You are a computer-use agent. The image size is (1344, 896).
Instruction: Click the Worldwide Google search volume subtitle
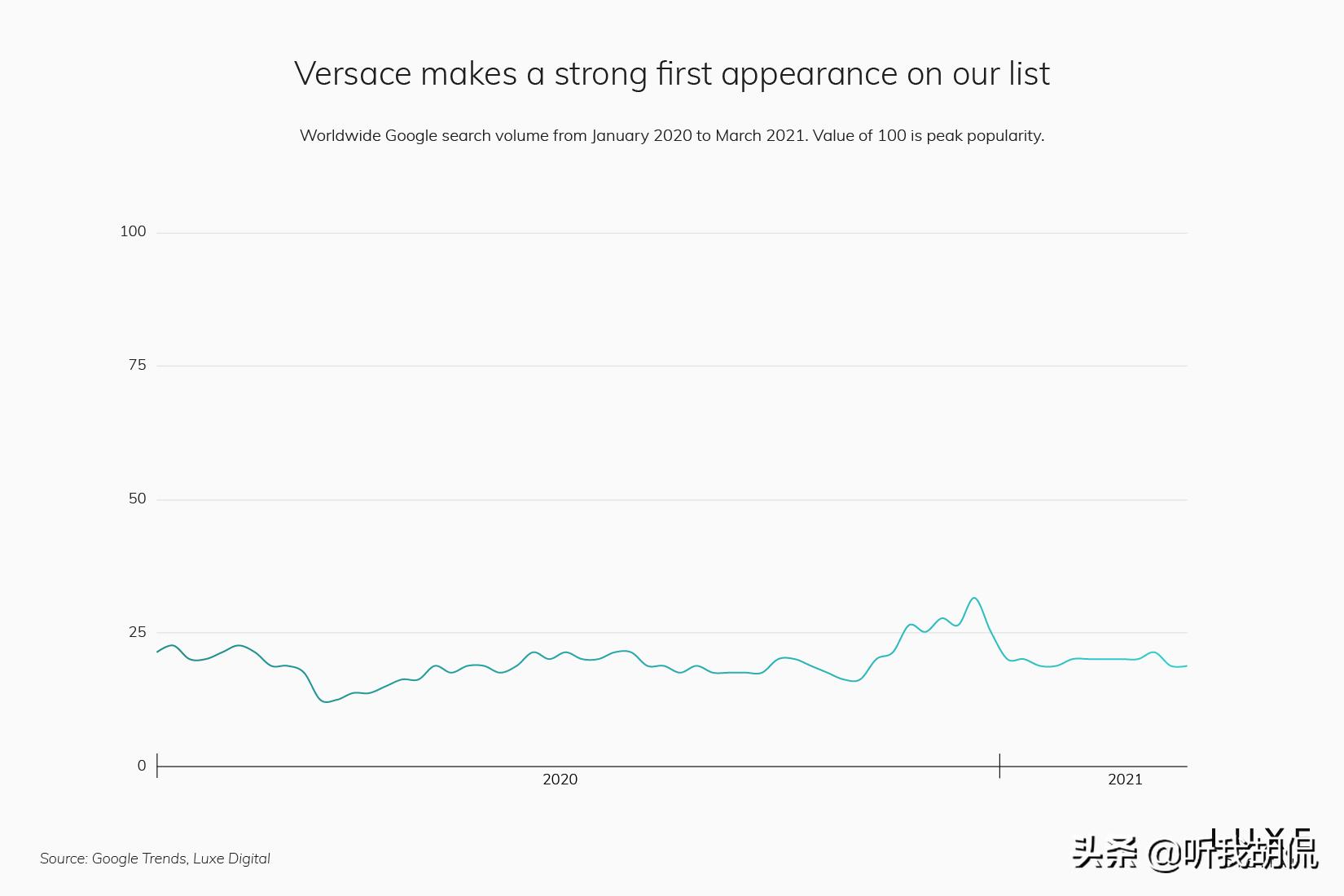click(672, 135)
